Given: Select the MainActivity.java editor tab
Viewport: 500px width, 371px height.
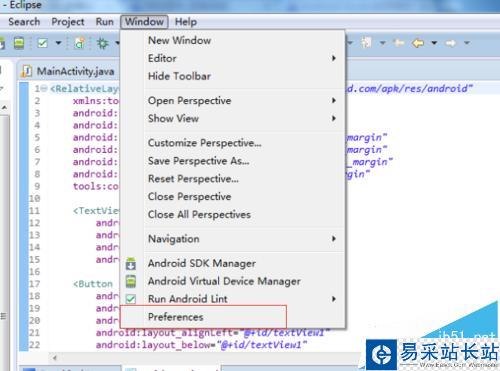Looking at the screenshot, I should pos(69,71).
